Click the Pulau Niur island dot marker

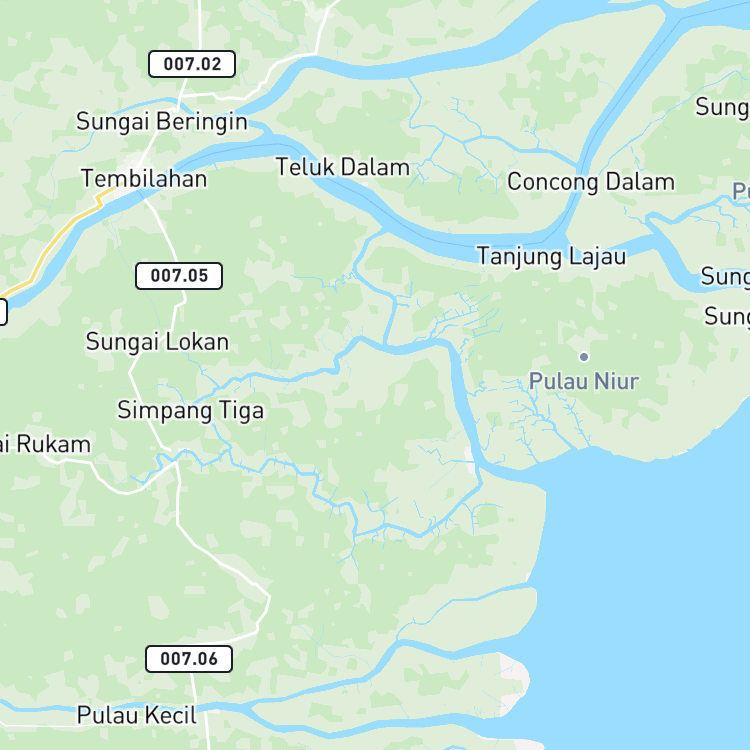[584, 357]
